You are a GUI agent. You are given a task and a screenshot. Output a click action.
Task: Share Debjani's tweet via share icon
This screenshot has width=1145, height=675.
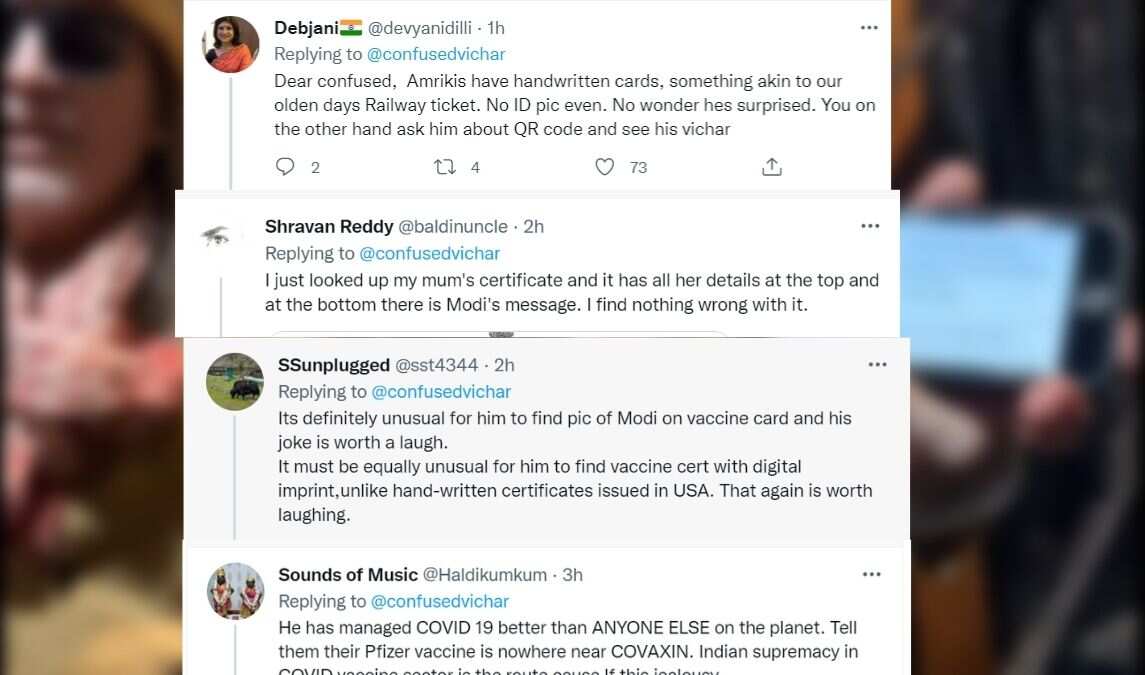pyautogui.click(x=772, y=167)
